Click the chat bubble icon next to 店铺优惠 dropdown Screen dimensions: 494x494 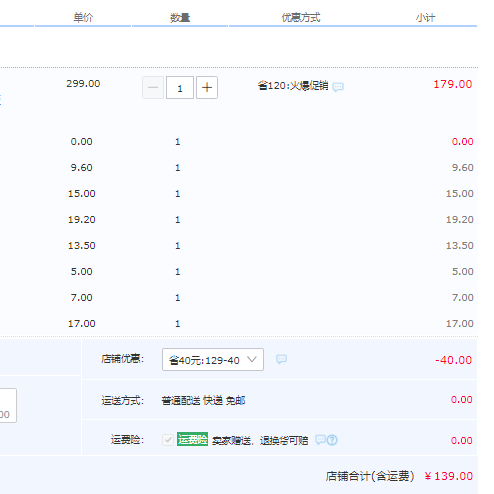coord(281,359)
